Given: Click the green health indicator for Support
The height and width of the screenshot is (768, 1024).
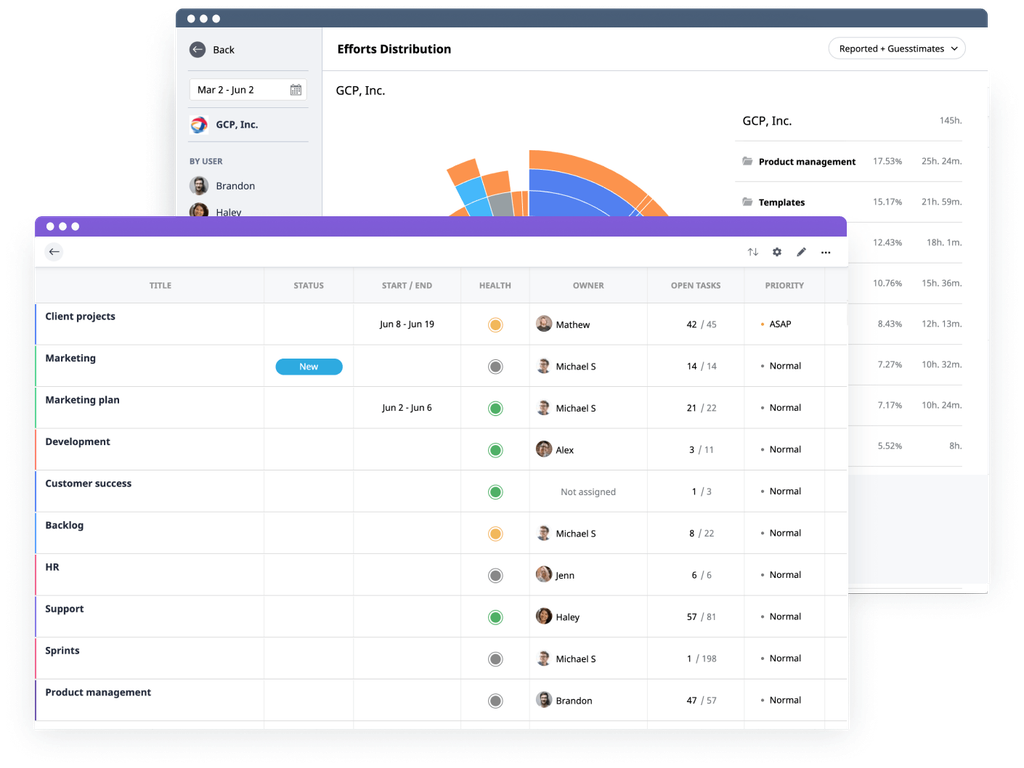Looking at the screenshot, I should pos(496,617).
